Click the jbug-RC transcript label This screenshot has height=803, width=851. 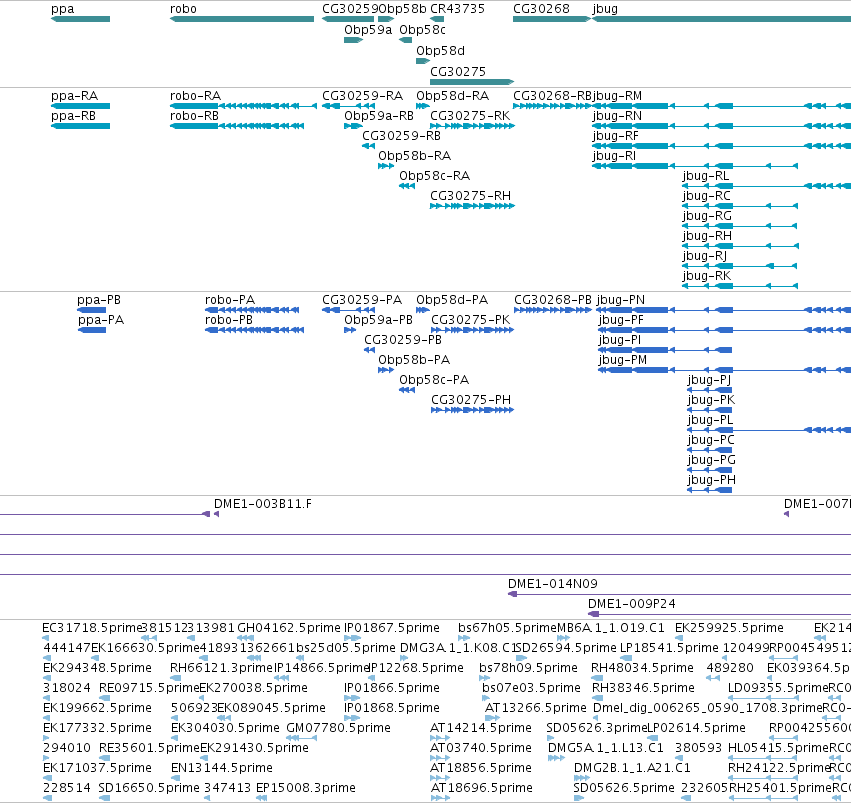pyautogui.click(x=707, y=196)
